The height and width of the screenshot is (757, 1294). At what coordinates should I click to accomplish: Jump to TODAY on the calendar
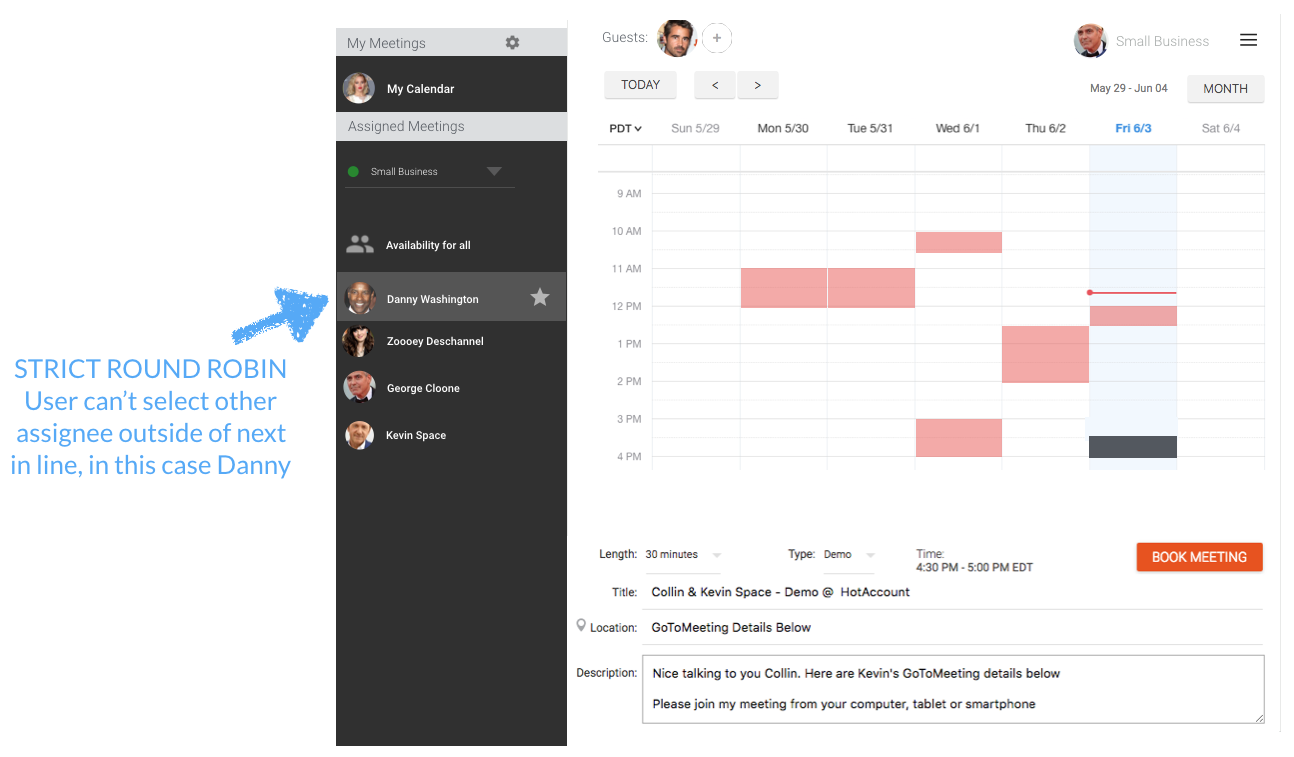click(640, 85)
